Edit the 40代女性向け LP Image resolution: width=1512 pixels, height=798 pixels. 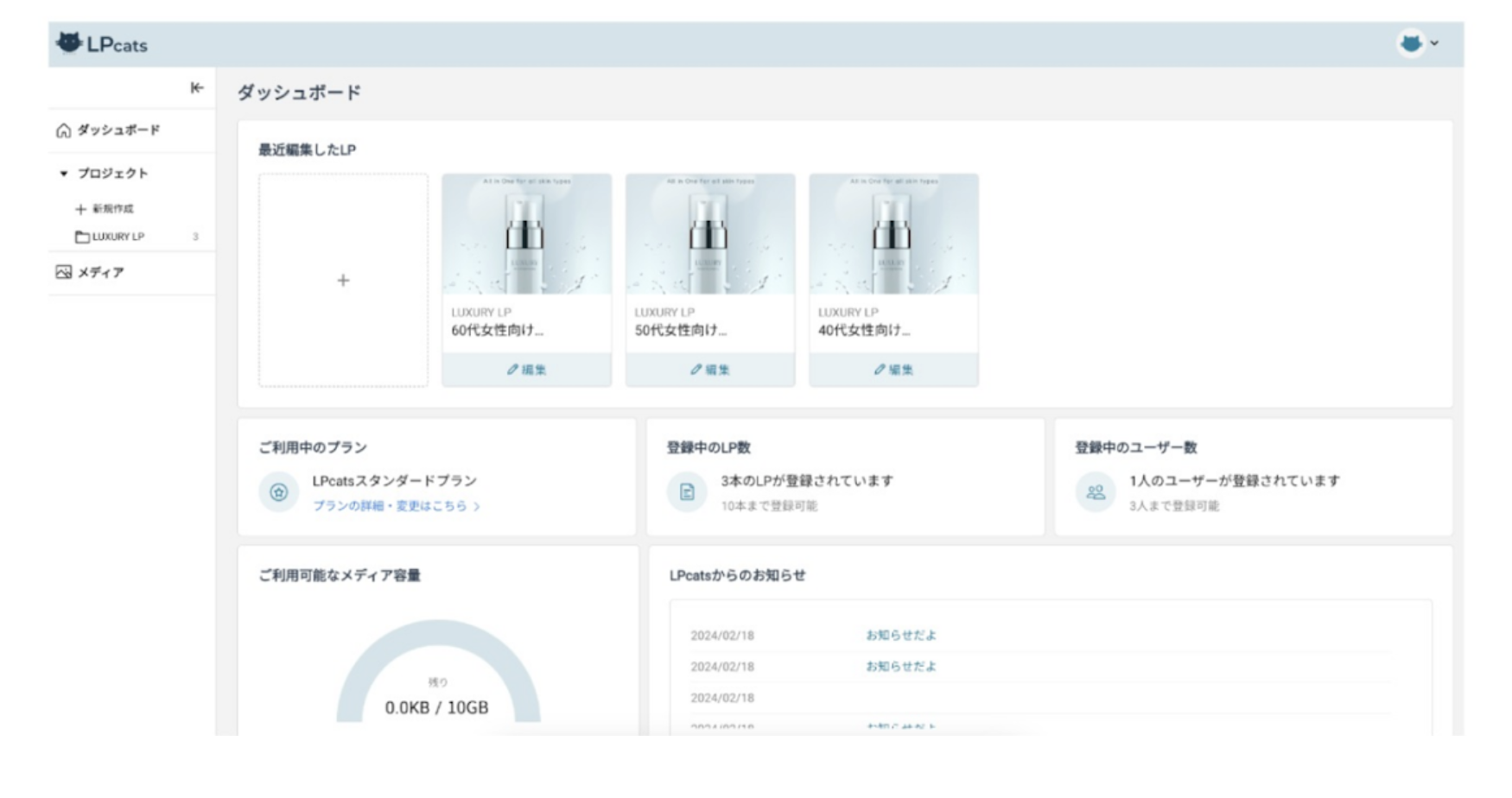pyautogui.click(x=894, y=370)
